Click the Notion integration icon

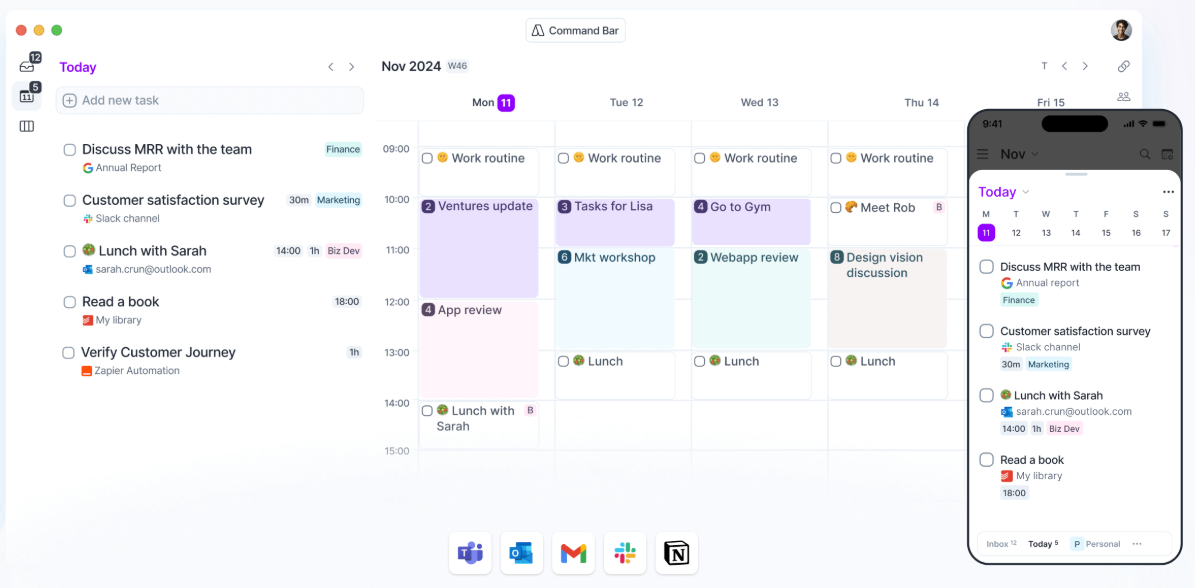click(x=677, y=553)
